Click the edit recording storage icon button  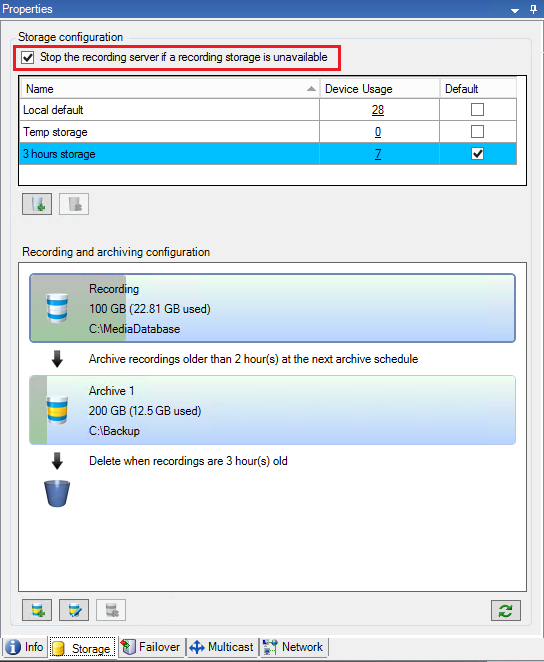[x=74, y=610]
